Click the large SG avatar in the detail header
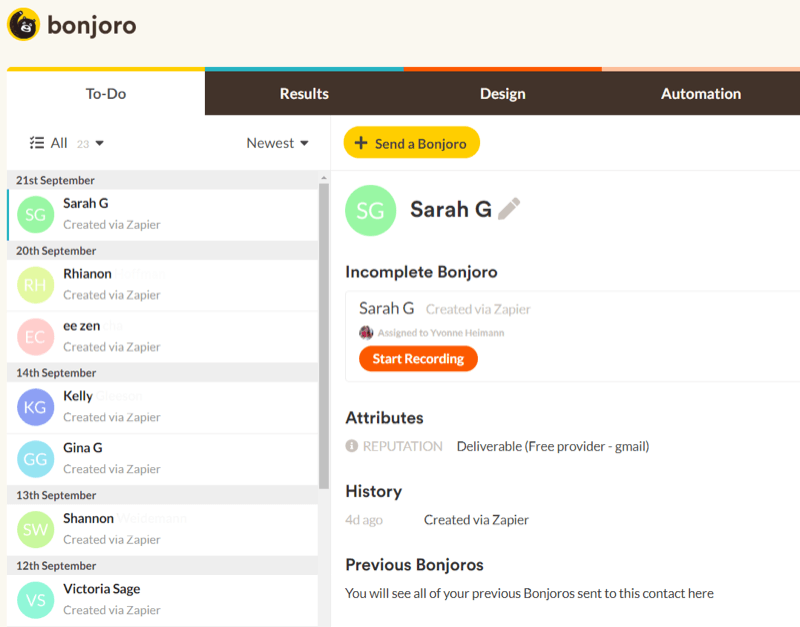 tap(370, 210)
